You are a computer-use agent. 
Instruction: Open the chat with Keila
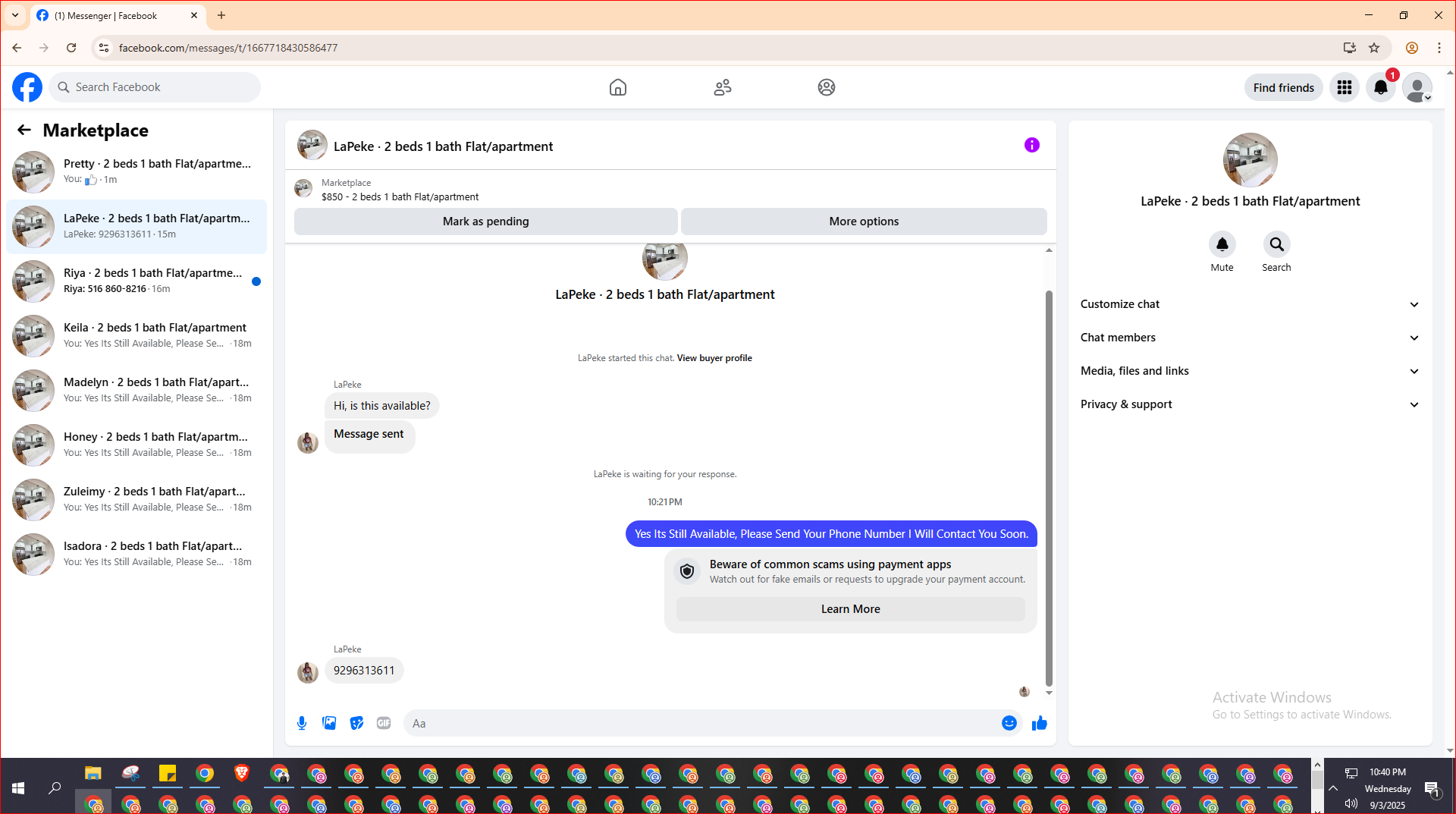pyautogui.click(x=136, y=336)
